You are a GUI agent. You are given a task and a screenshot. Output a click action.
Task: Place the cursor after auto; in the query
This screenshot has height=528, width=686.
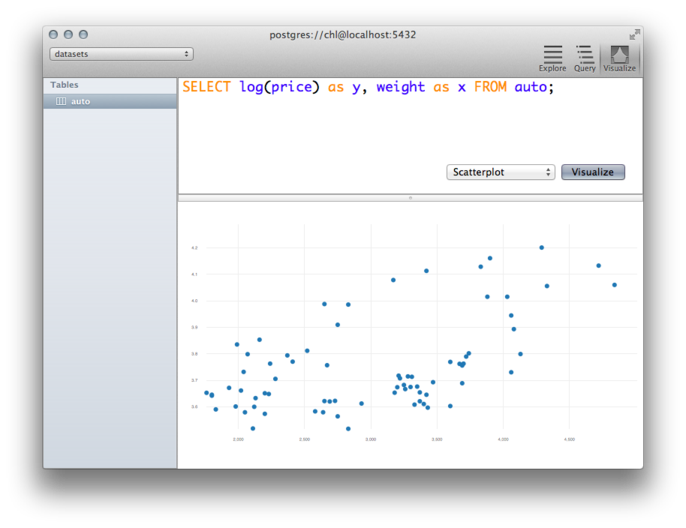555,88
